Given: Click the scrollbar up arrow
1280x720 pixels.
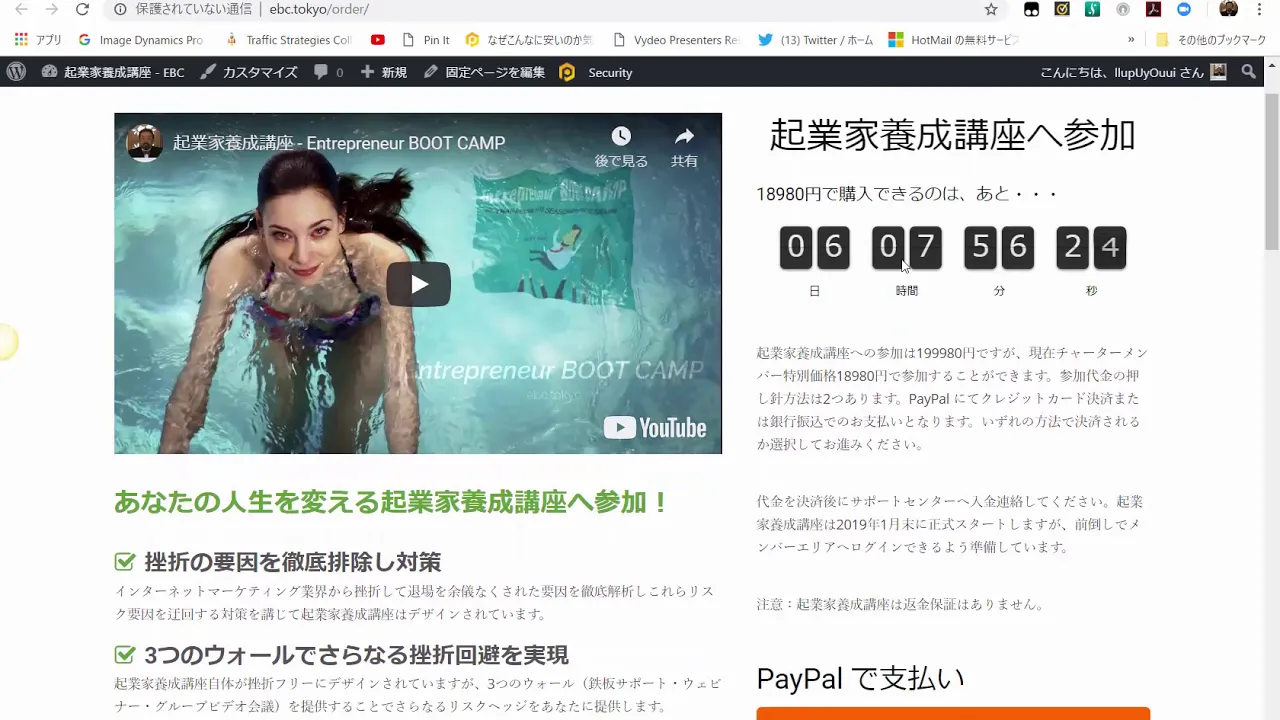Looking at the screenshot, I should pyautogui.click(x=1272, y=64).
